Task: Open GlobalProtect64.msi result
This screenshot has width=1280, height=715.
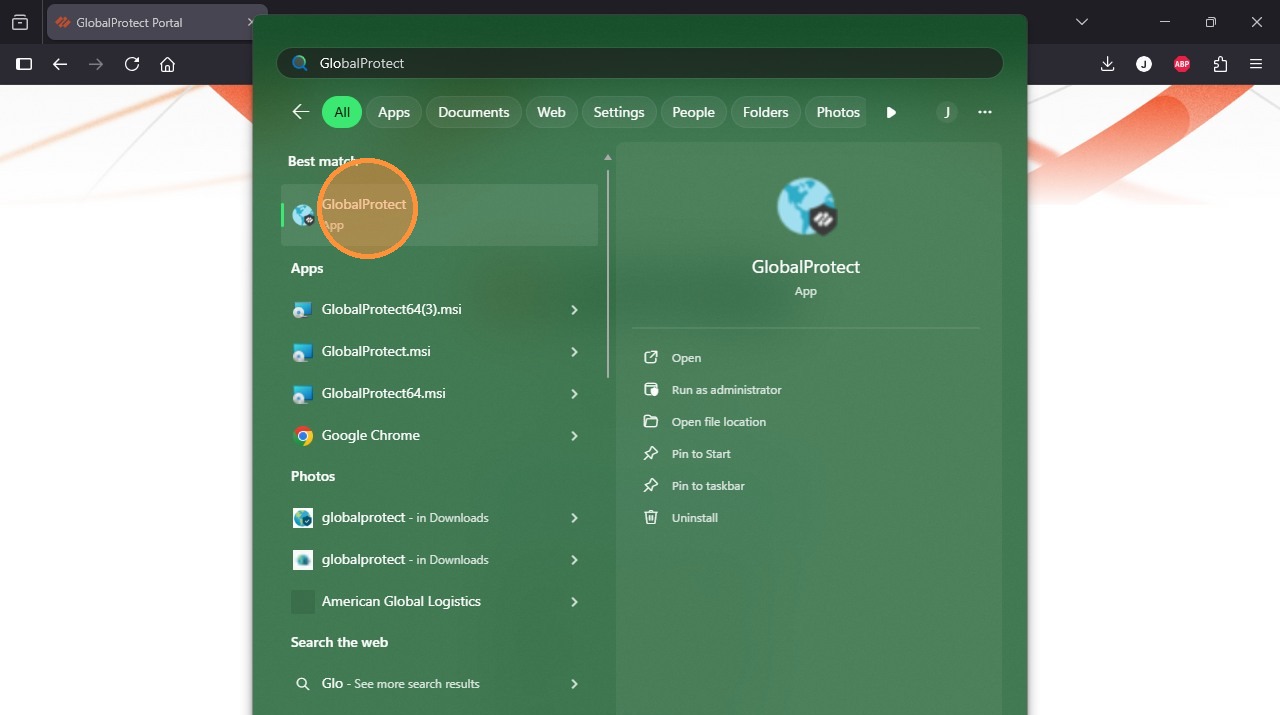Action: click(439, 394)
